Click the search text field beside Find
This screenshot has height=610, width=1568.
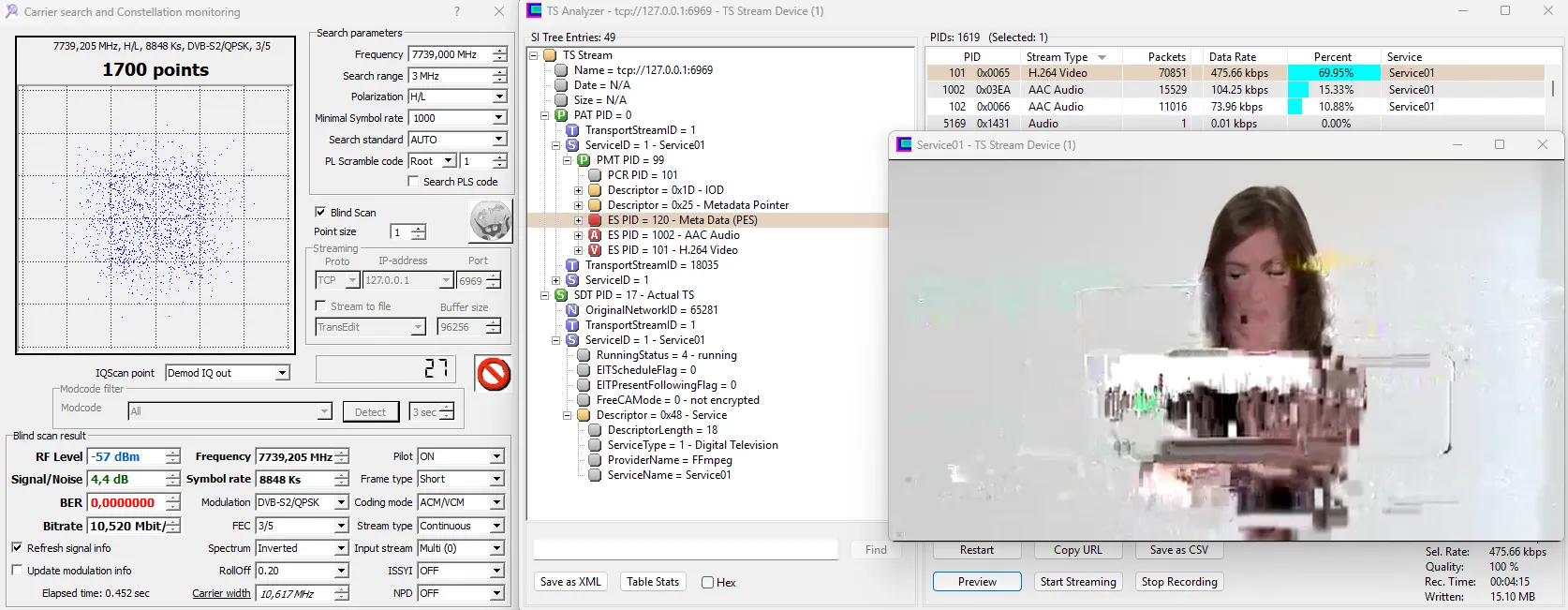coord(686,550)
